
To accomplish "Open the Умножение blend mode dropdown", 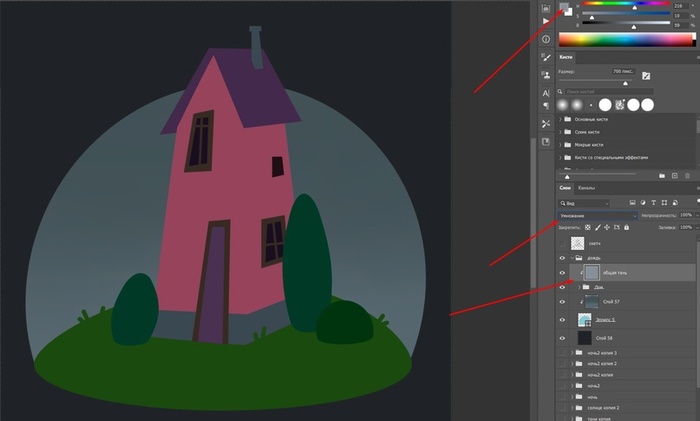I will click(597, 216).
